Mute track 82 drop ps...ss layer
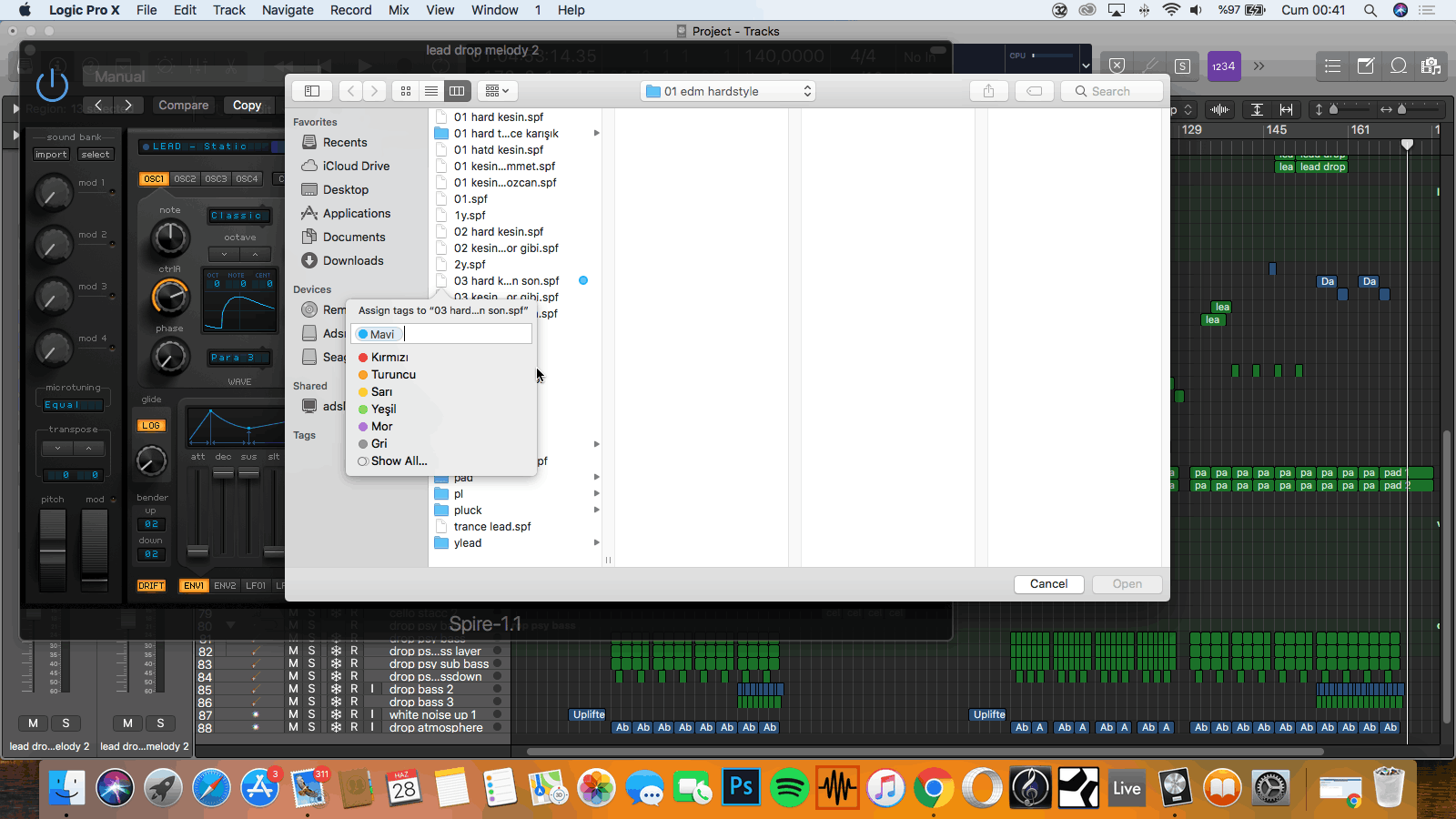This screenshot has width=1456, height=819. pyautogui.click(x=293, y=651)
